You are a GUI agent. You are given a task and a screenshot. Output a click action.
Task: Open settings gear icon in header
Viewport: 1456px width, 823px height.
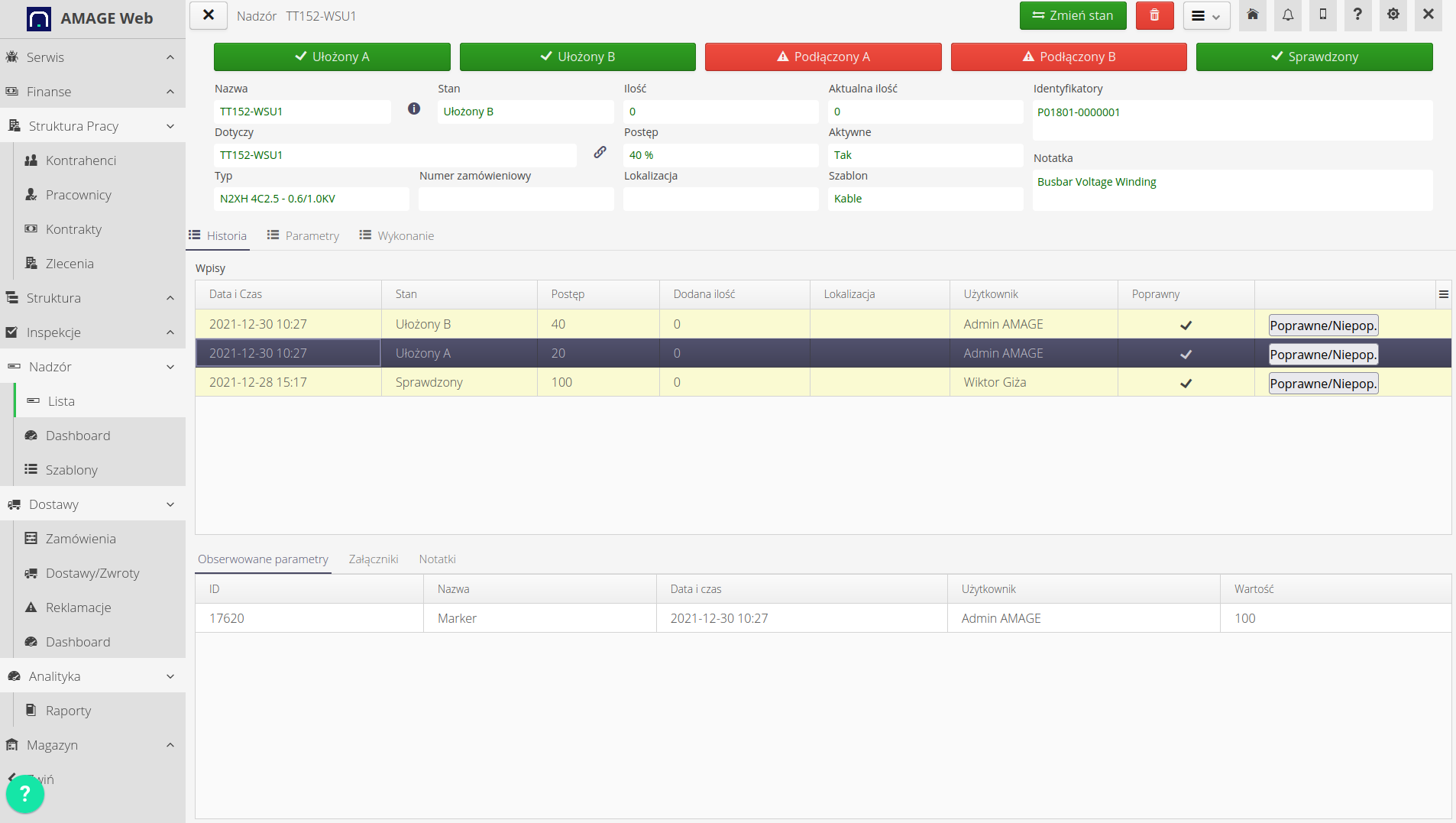[1393, 15]
